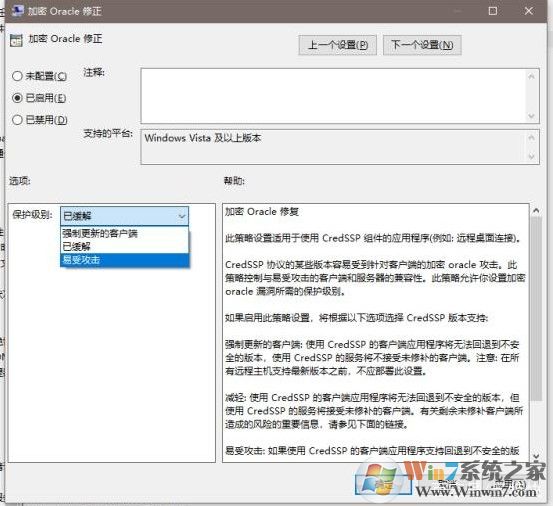Click the 支持的平台 box scroll up arrow
This screenshot has width=553, height=506.
tap(531, 138)
